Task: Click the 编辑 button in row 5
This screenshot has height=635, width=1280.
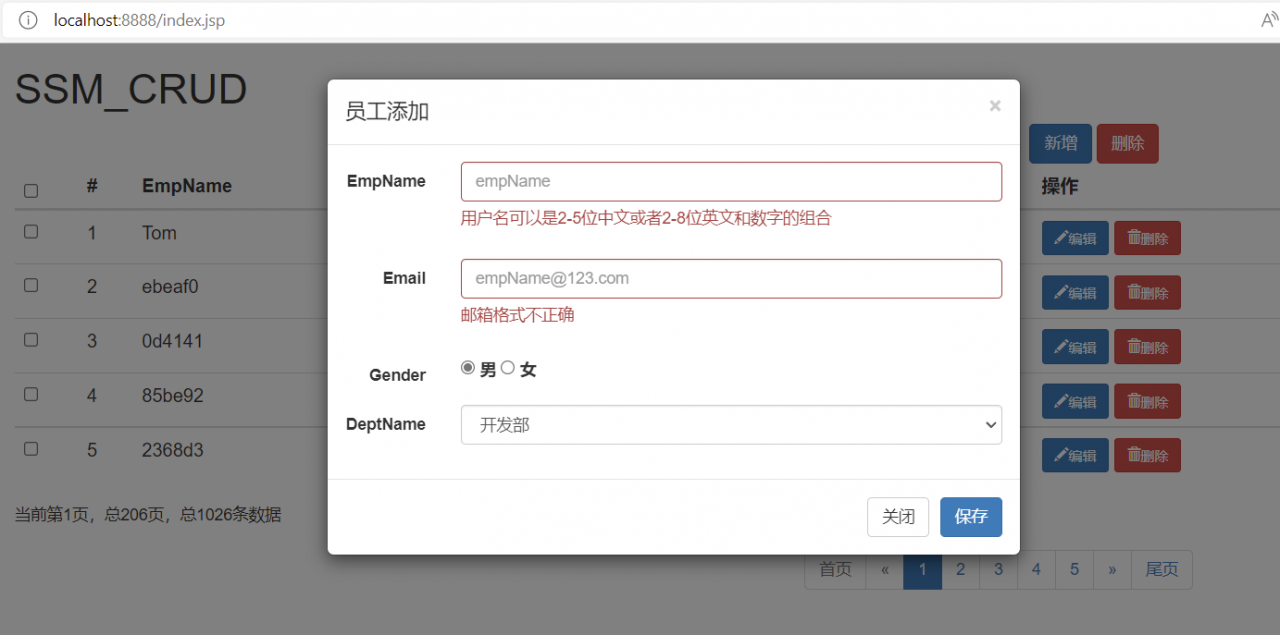Action: (x=1075, y=456)
